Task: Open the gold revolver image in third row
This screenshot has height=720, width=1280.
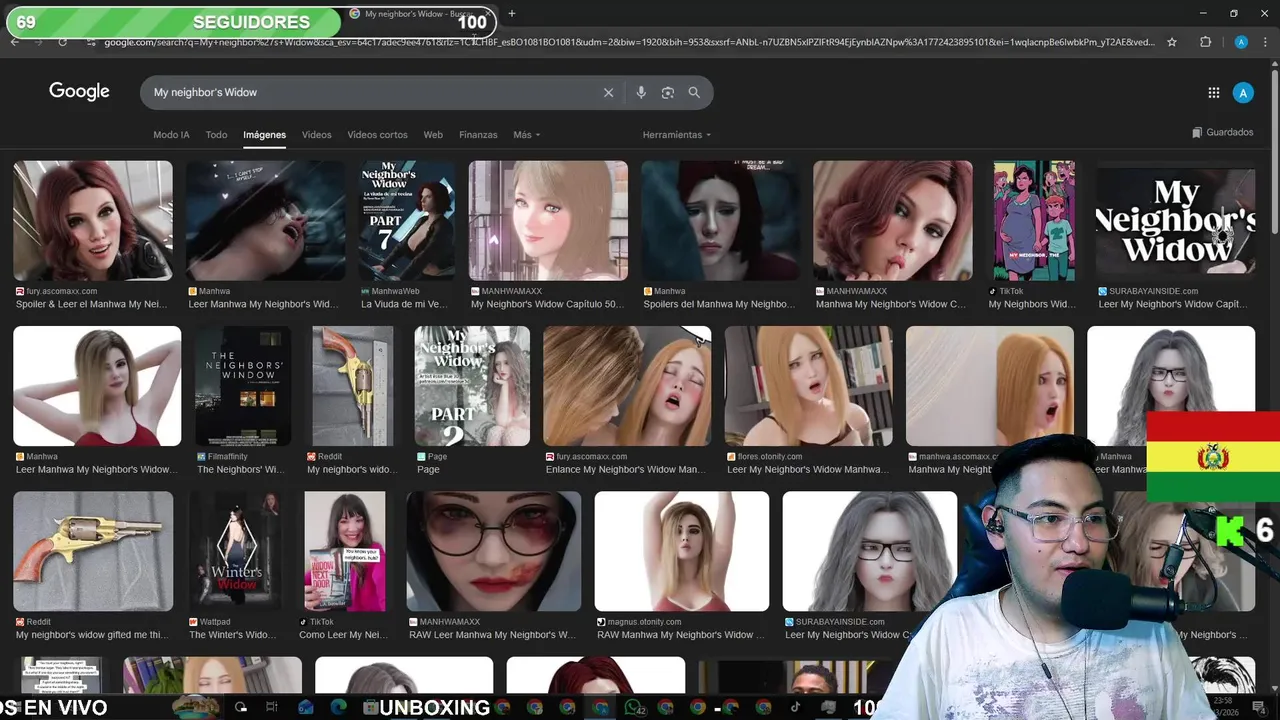Action: point(93,550)
